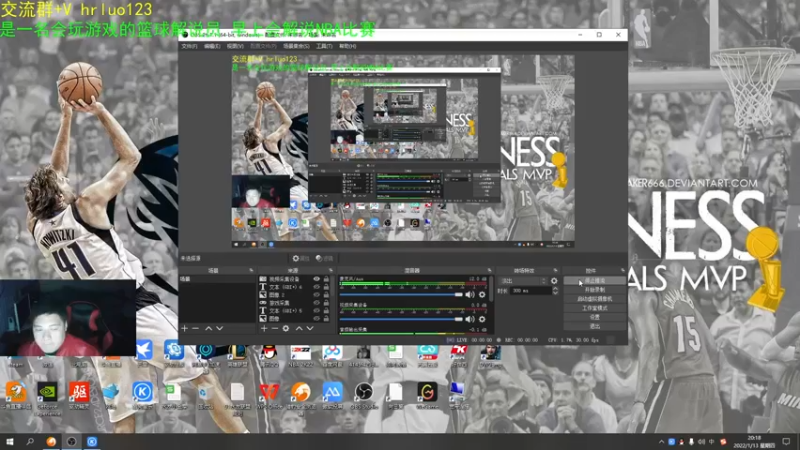Open the 视图(V) menu in OBS
The image size is (800, 450).
click(235, 46)
